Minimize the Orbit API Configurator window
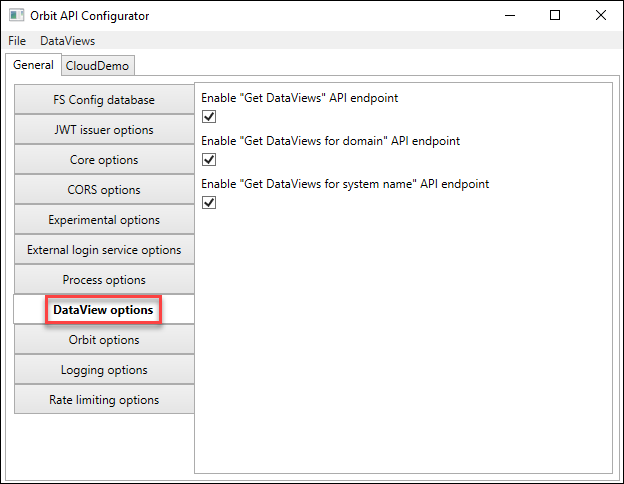This screenshot has width=624, height=484. 510,16
